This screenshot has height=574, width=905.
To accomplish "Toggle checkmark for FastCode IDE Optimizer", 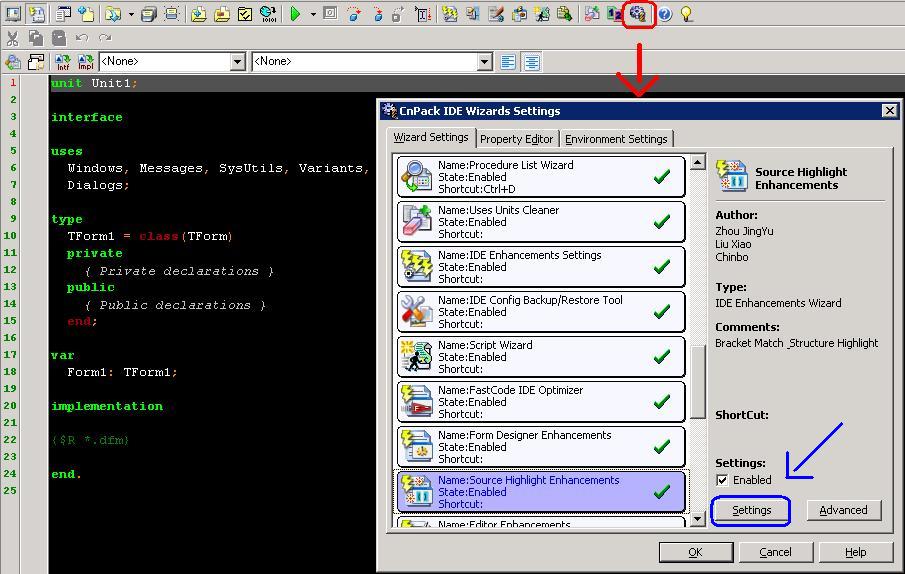I will click(662, 402).
